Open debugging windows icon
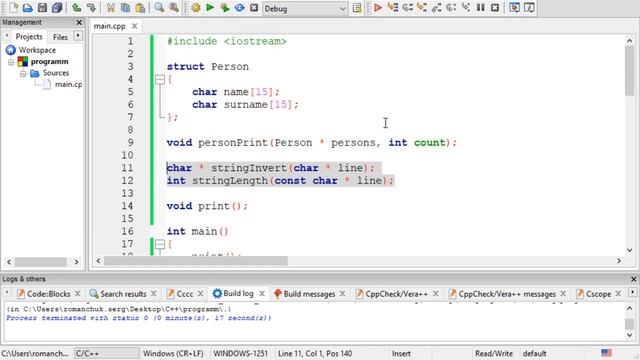The image size is (640, 360). pos(515,7)
